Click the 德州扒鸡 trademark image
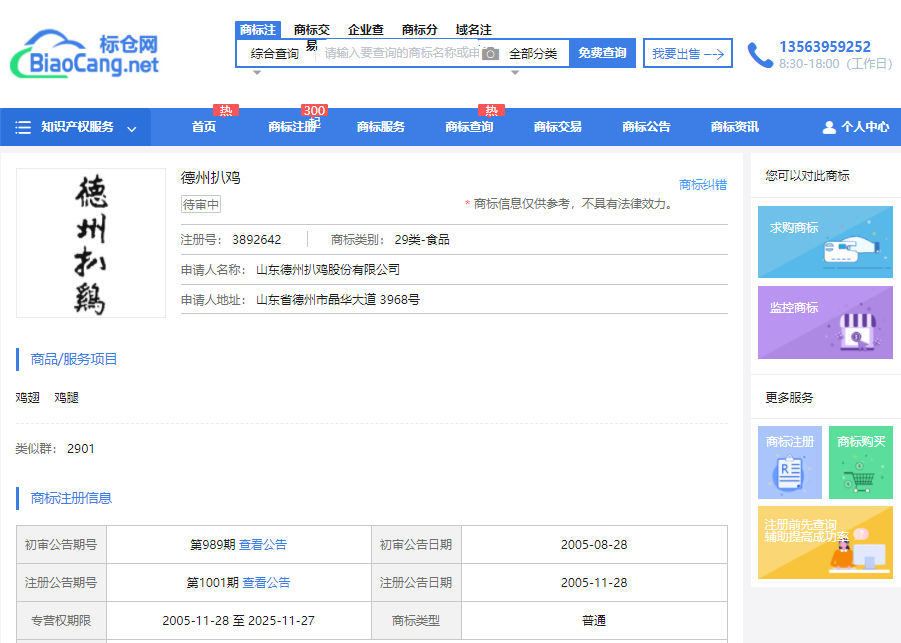This screenshot has width=901, height=643. [x=91, y=243]
